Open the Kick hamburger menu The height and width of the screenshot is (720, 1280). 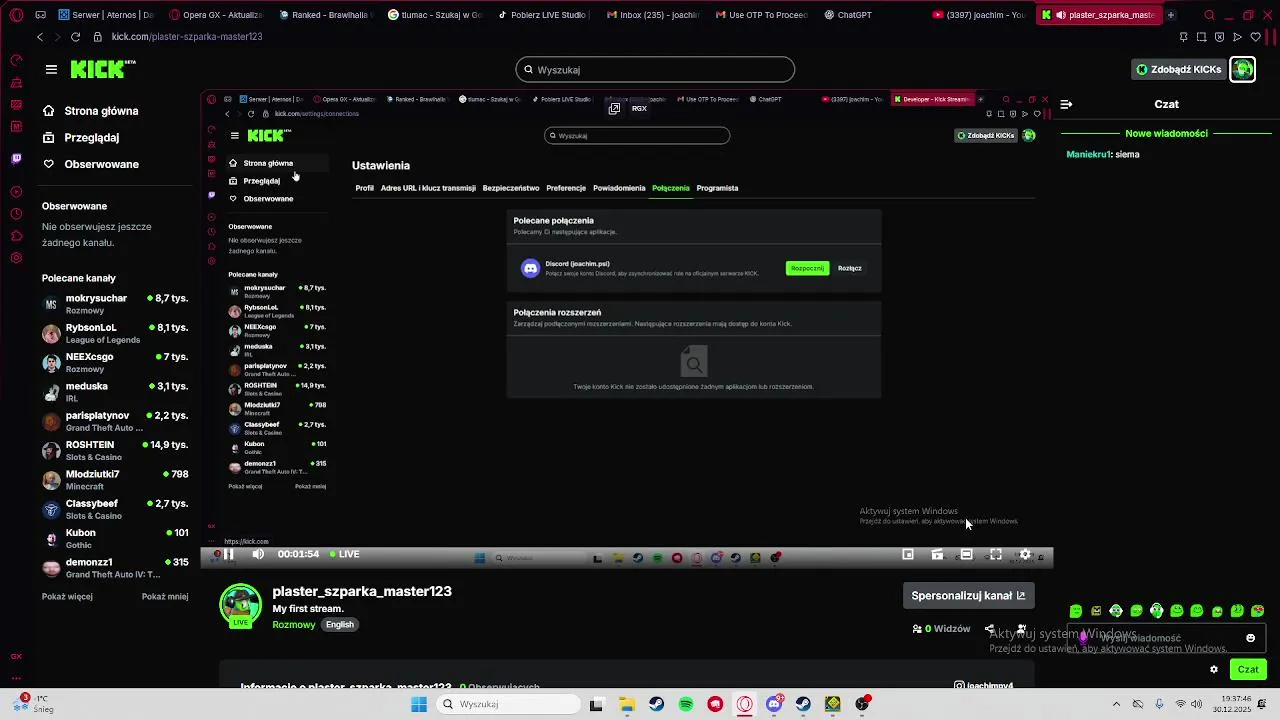[51, 69]
